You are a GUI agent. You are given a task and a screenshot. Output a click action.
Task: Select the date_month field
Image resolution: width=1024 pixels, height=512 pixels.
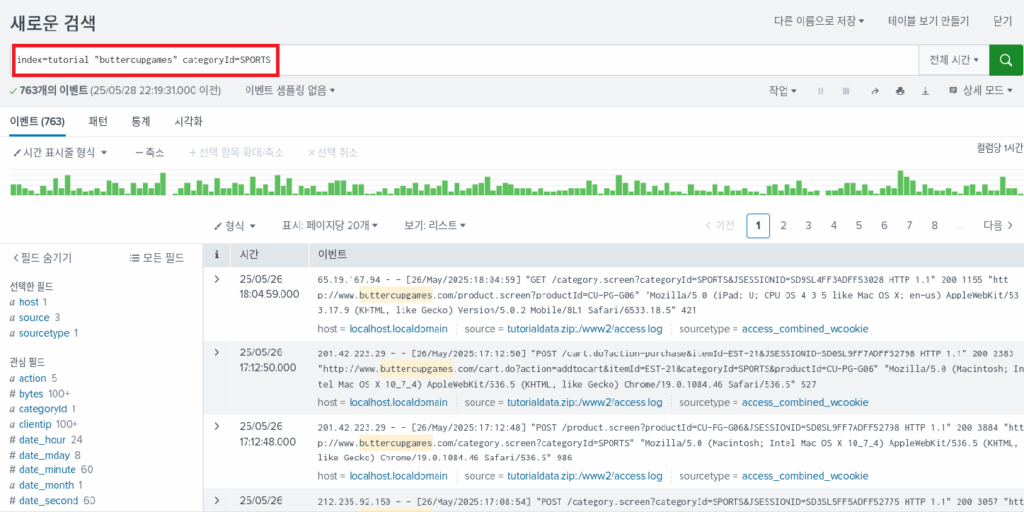(46, 485)
